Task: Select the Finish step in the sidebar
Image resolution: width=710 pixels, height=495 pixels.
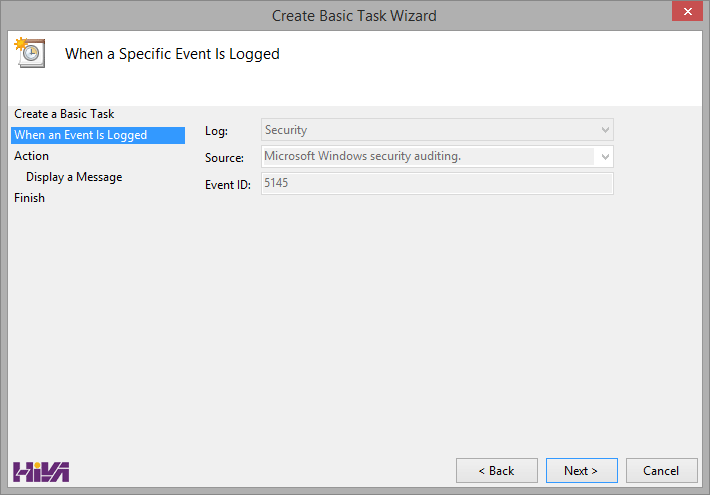Action: tap(30, 198)
